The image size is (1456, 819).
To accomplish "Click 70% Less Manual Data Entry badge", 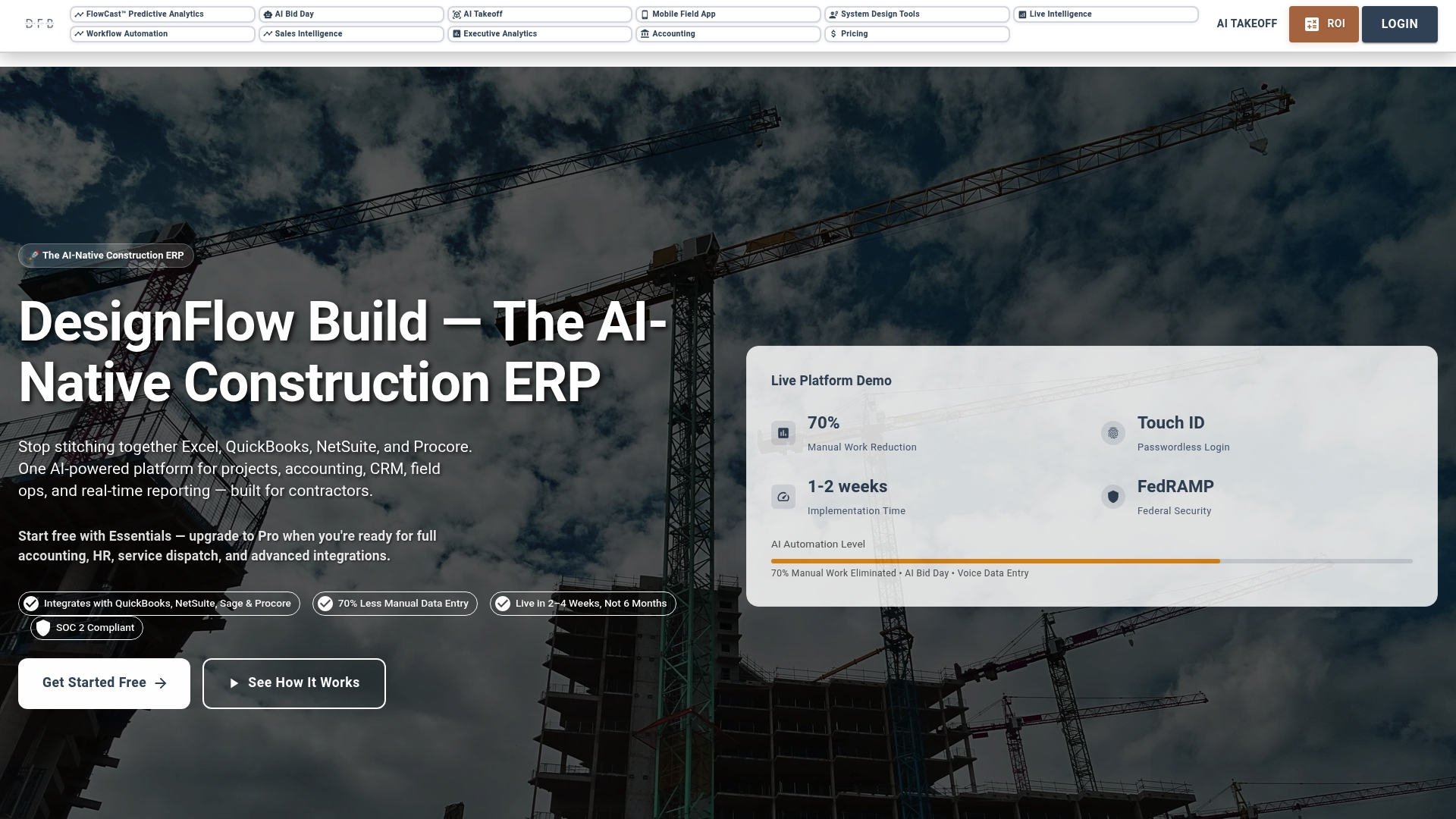I will click(x=395, y=604).
